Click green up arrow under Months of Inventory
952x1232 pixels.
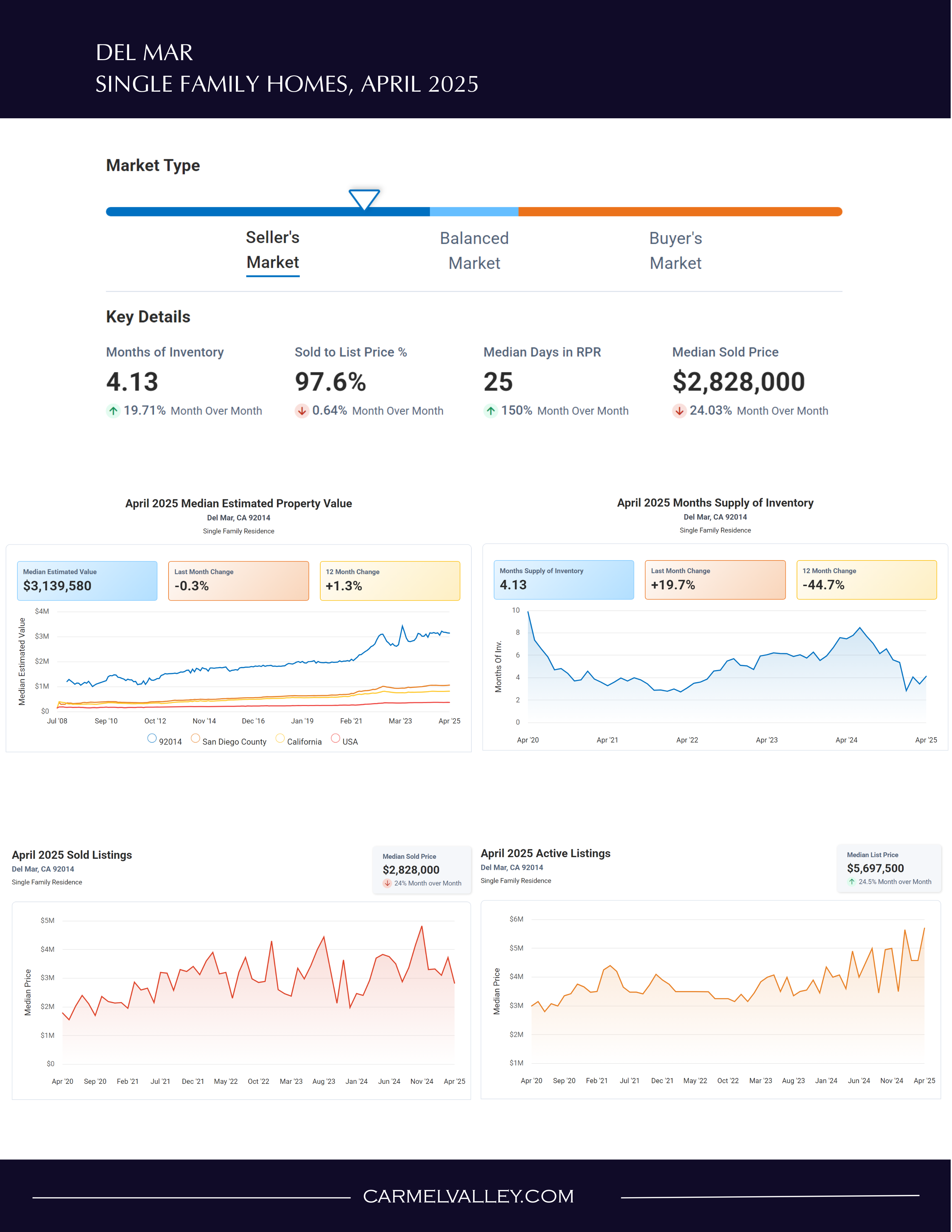(x=113, y=411)
